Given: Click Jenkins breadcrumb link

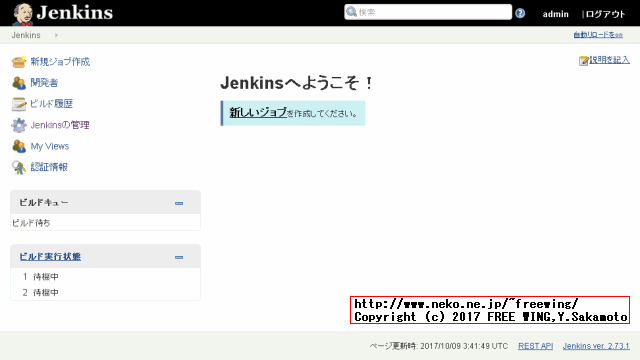Looking at the screenshot, I should click(26, 35).
